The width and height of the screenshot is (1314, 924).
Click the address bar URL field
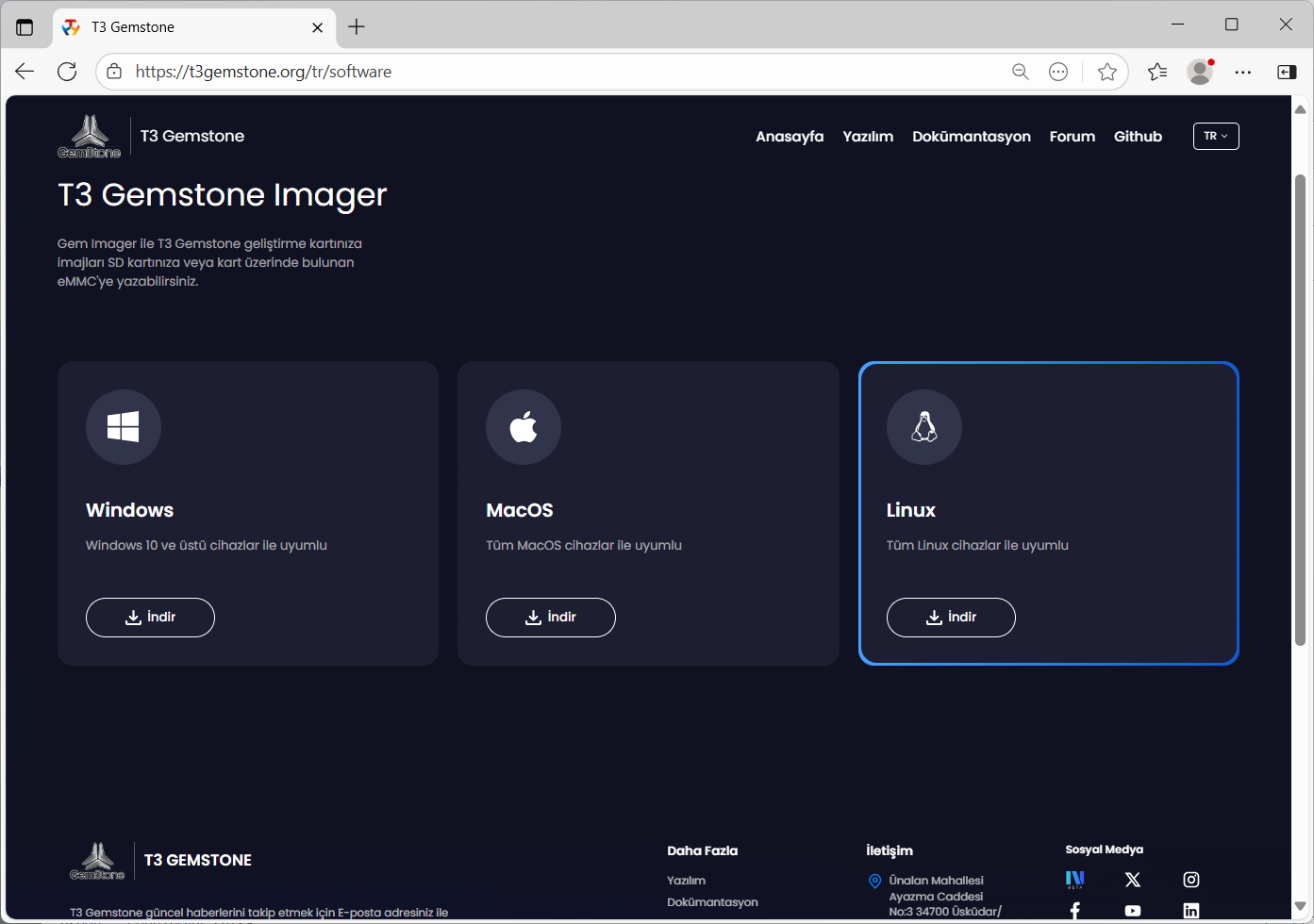click(x=566, y=72)
